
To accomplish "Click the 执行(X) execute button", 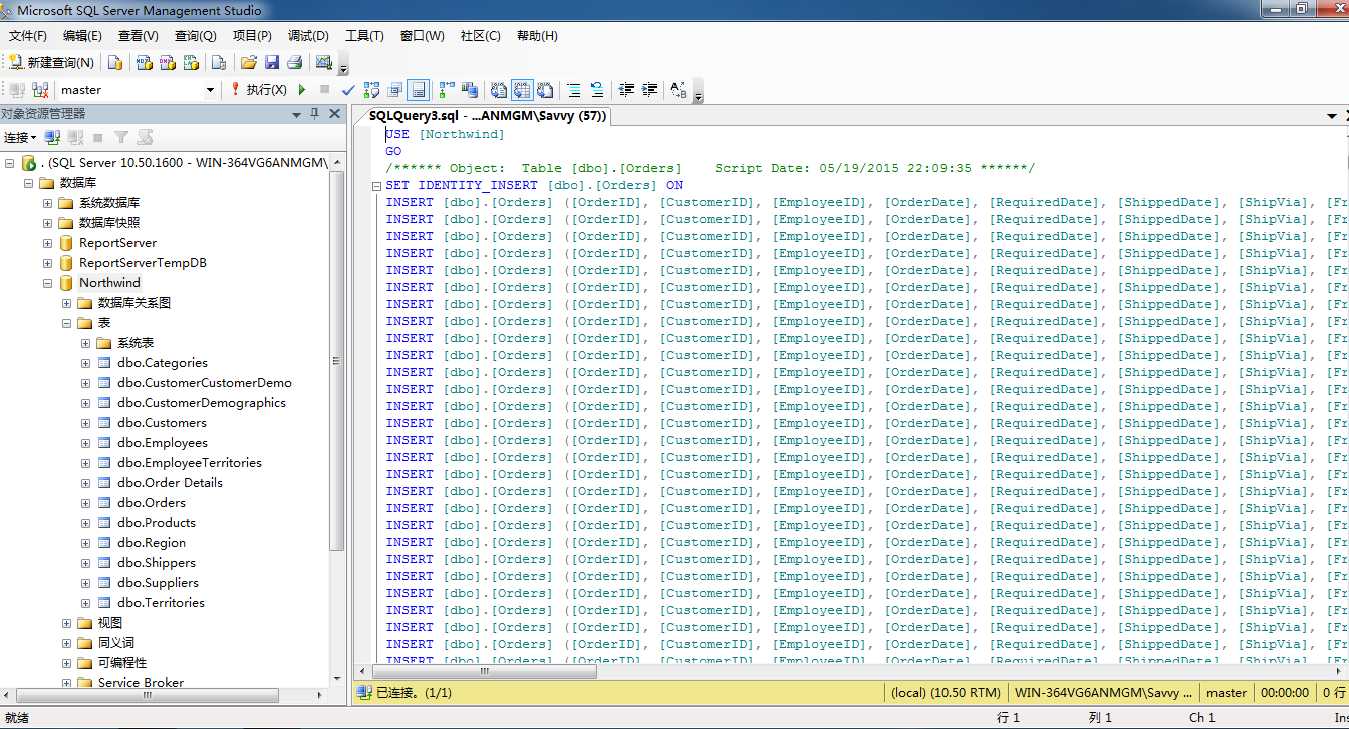I will [x=259, y=89].
